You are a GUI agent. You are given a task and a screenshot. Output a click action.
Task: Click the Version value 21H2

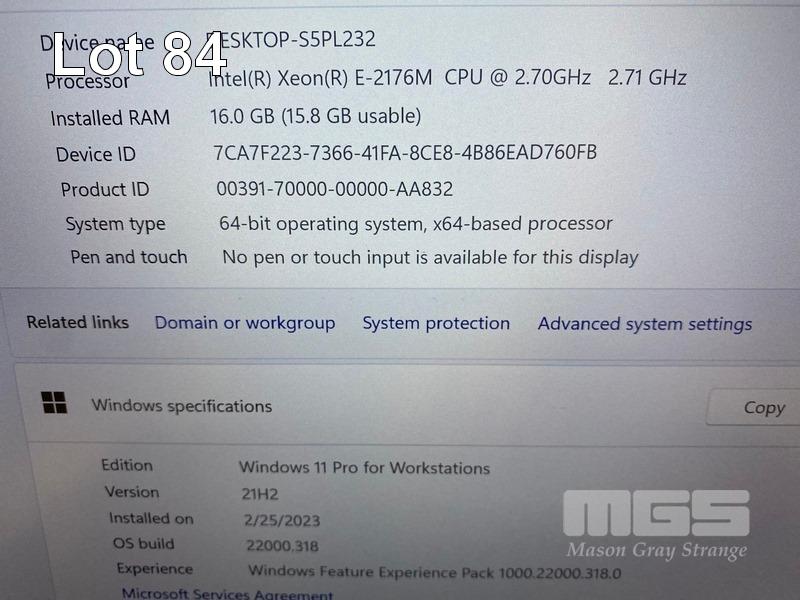(260, 494)
